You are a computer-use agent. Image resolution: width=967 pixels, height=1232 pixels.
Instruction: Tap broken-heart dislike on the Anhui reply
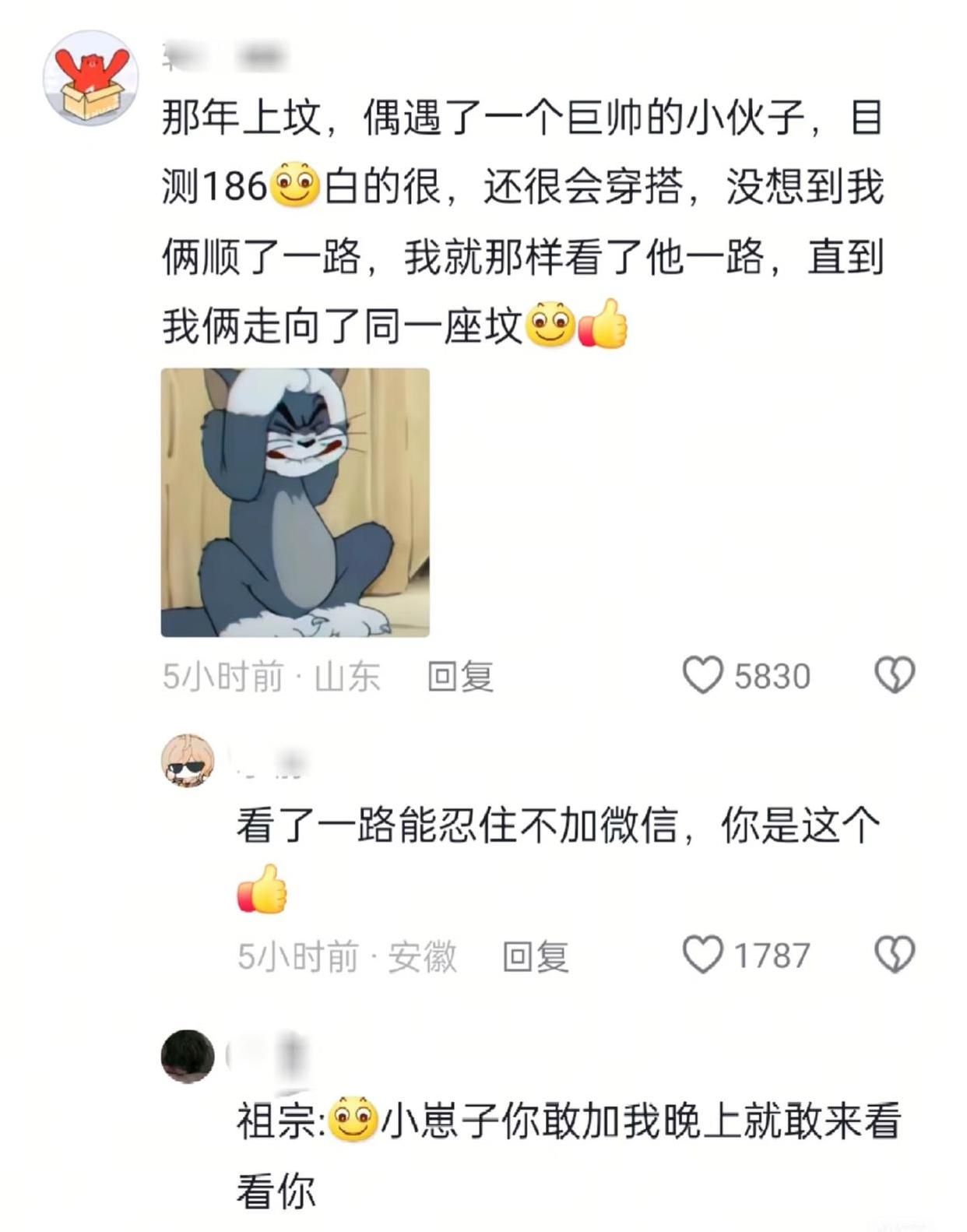click(x=895, y=955)
